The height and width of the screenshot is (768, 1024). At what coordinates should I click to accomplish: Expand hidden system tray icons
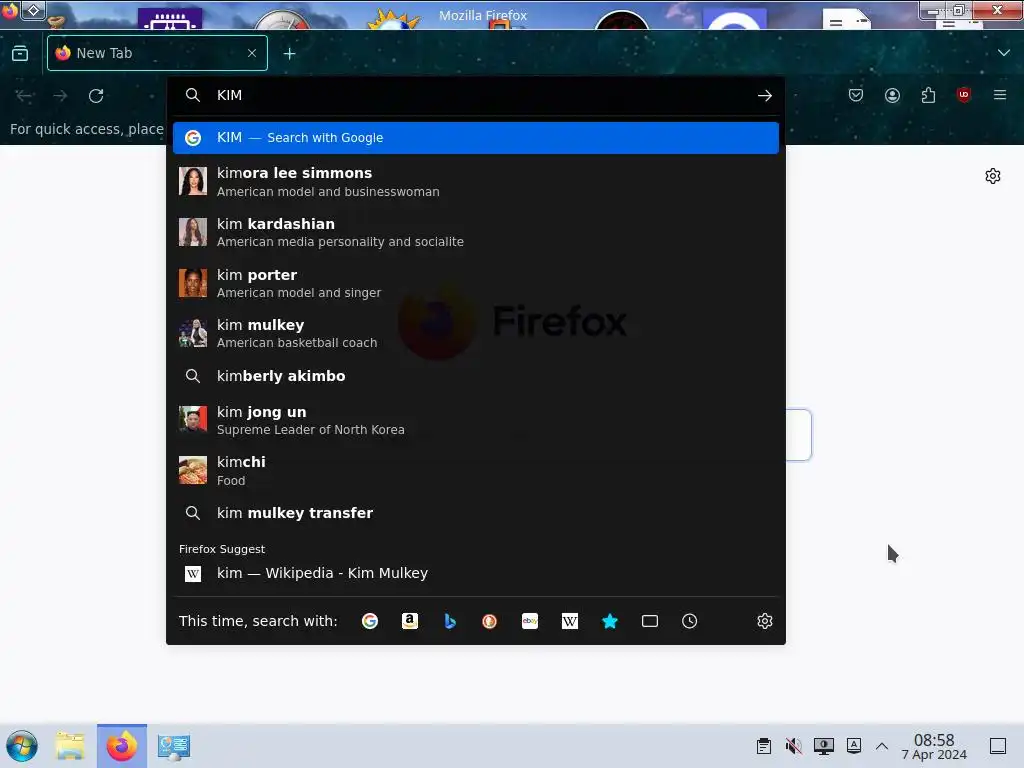pos(882,746)
